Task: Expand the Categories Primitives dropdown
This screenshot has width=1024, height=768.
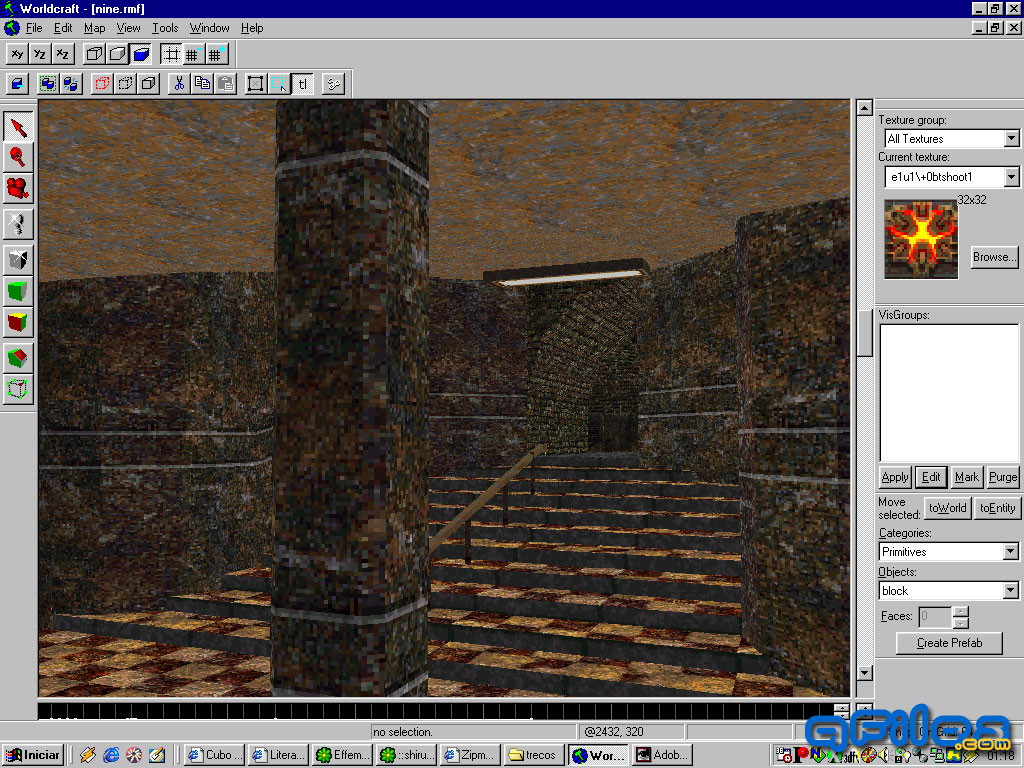Action: point(1010,552)
